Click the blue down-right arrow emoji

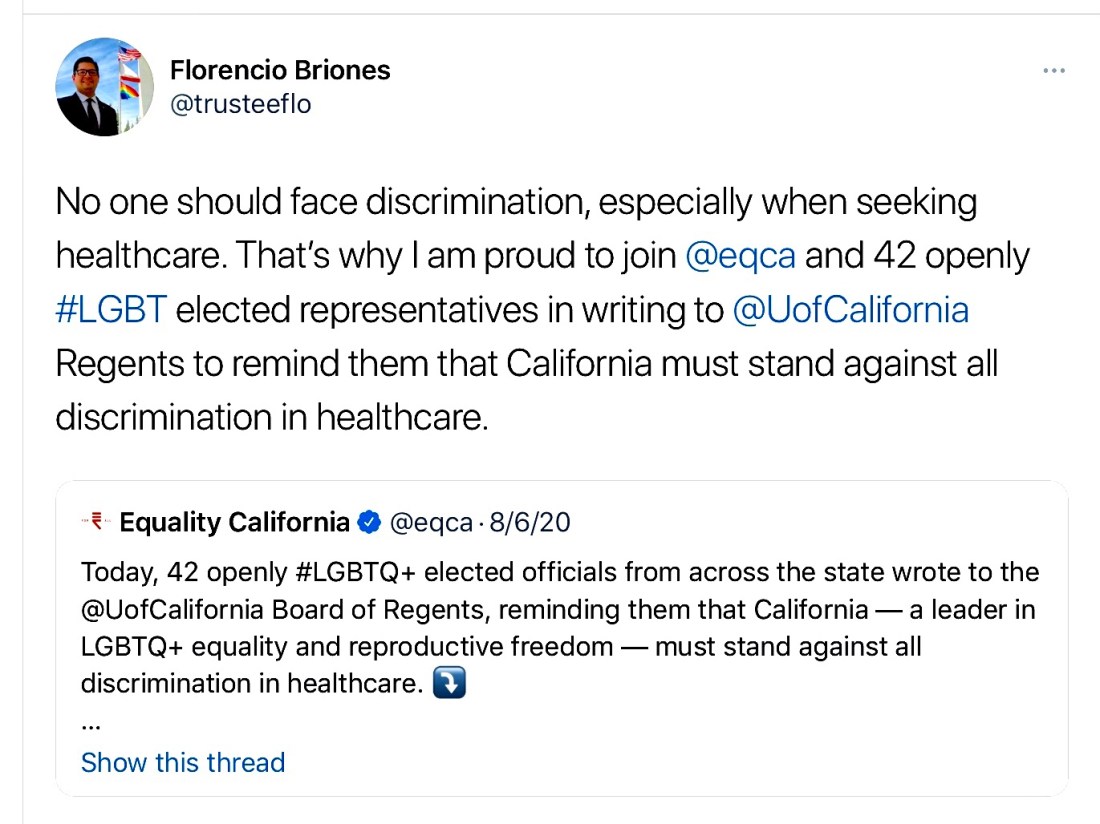coord(451,684)
